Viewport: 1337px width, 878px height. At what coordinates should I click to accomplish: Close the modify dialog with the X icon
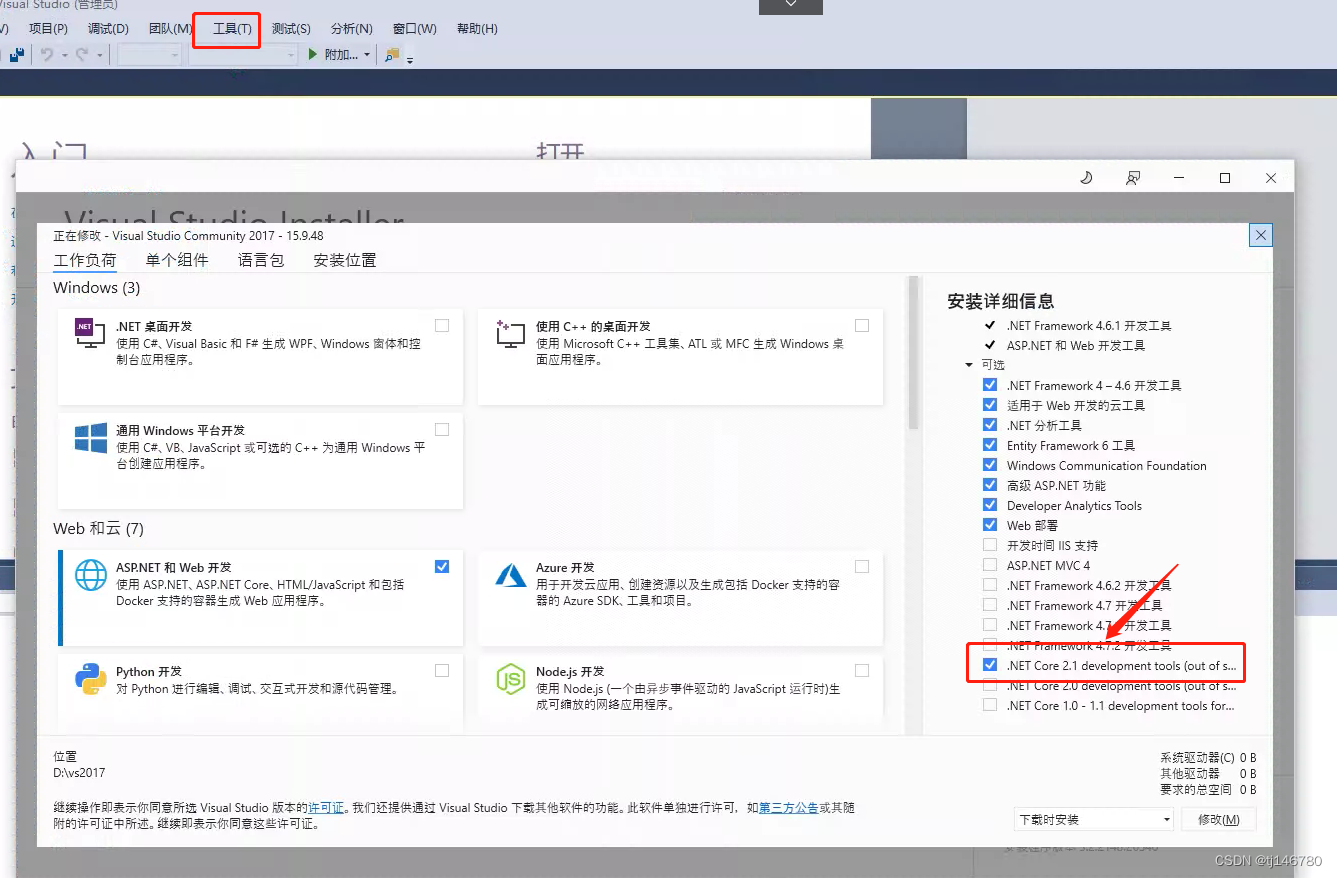pyautogui.click(x=1261, y=235)
